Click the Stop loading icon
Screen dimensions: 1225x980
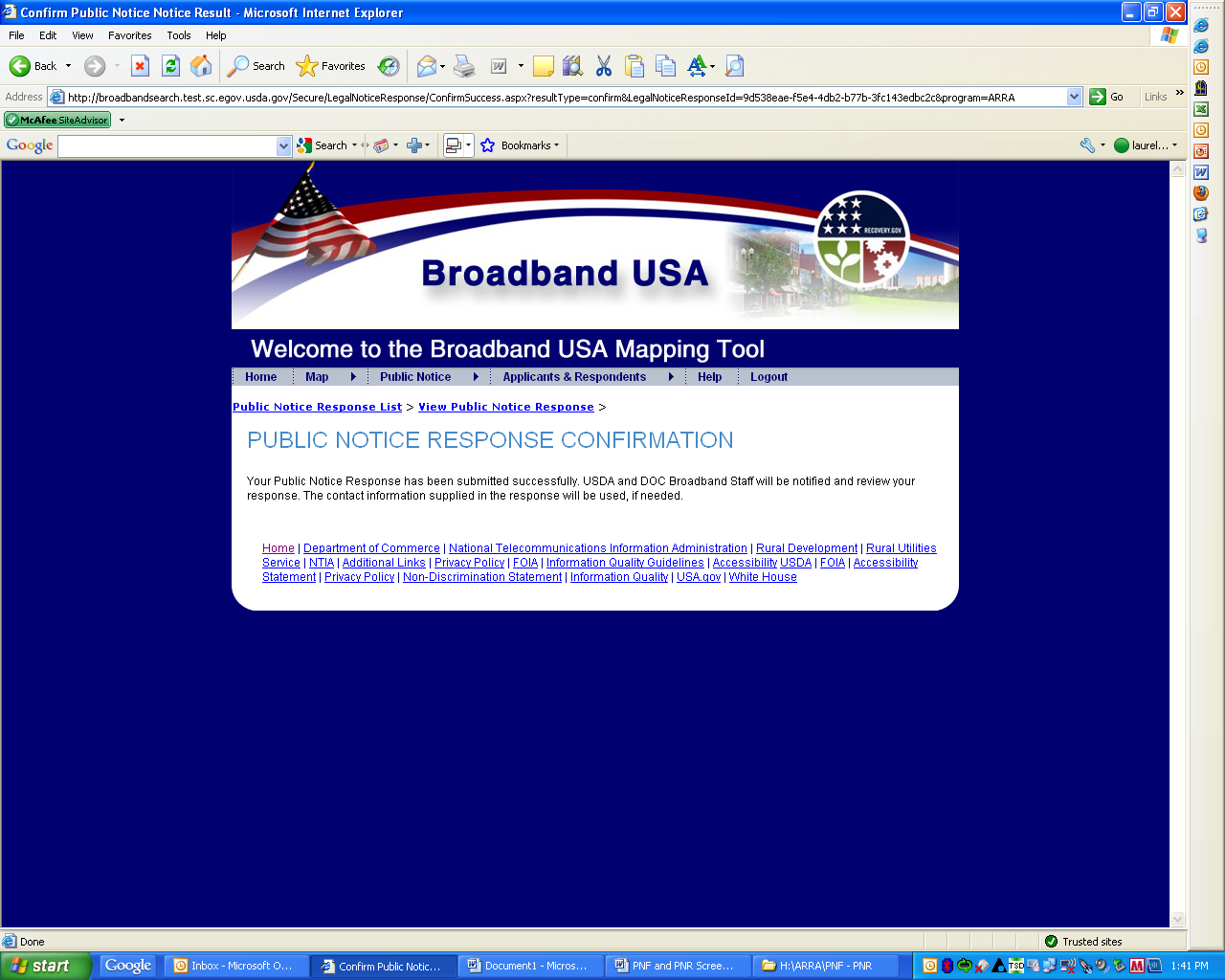140,66
